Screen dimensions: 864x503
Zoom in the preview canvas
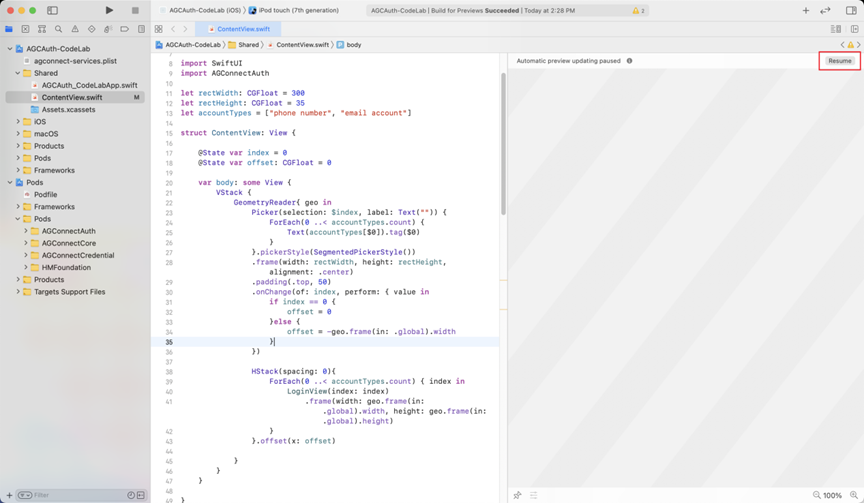click(x=854, y=495)
